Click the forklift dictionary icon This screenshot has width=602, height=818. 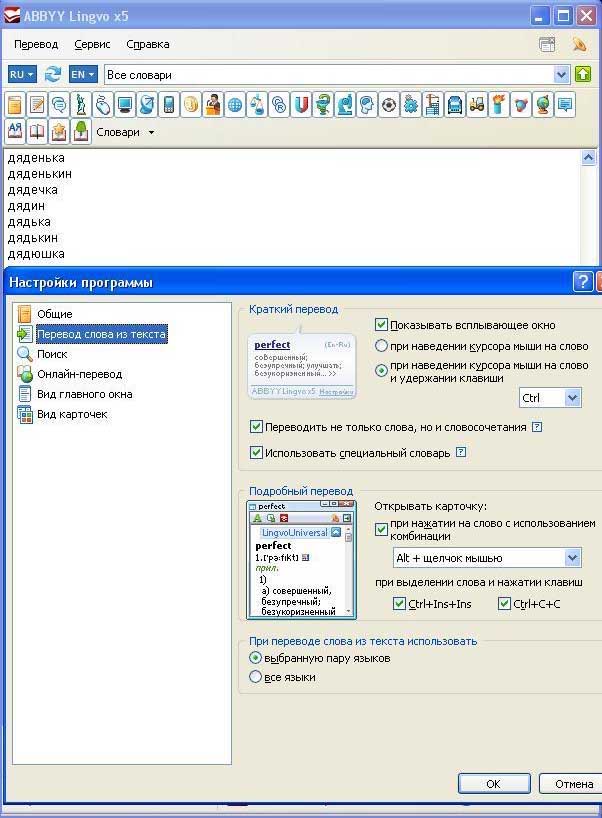click(x=477, y=105)
